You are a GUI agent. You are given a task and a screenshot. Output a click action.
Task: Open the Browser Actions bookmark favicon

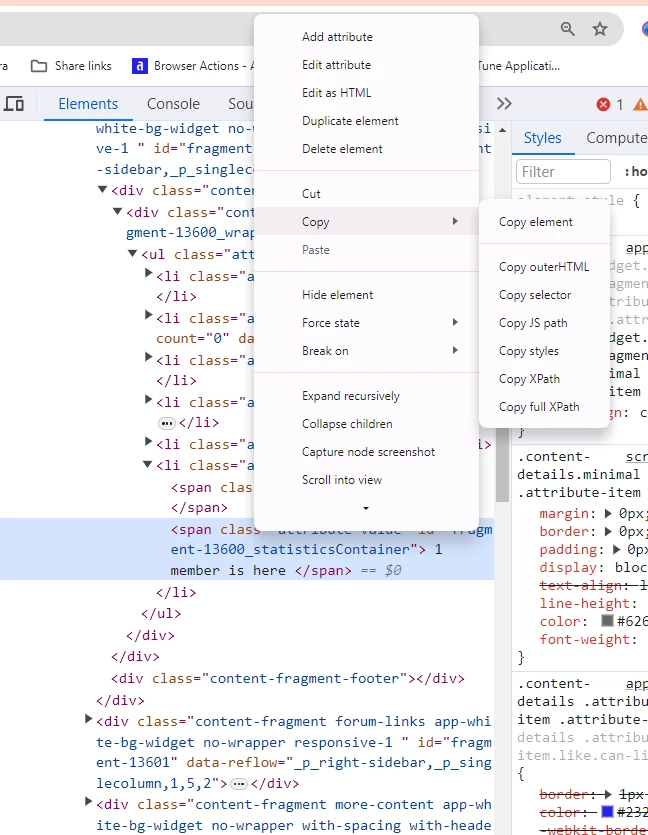point(140,66)
